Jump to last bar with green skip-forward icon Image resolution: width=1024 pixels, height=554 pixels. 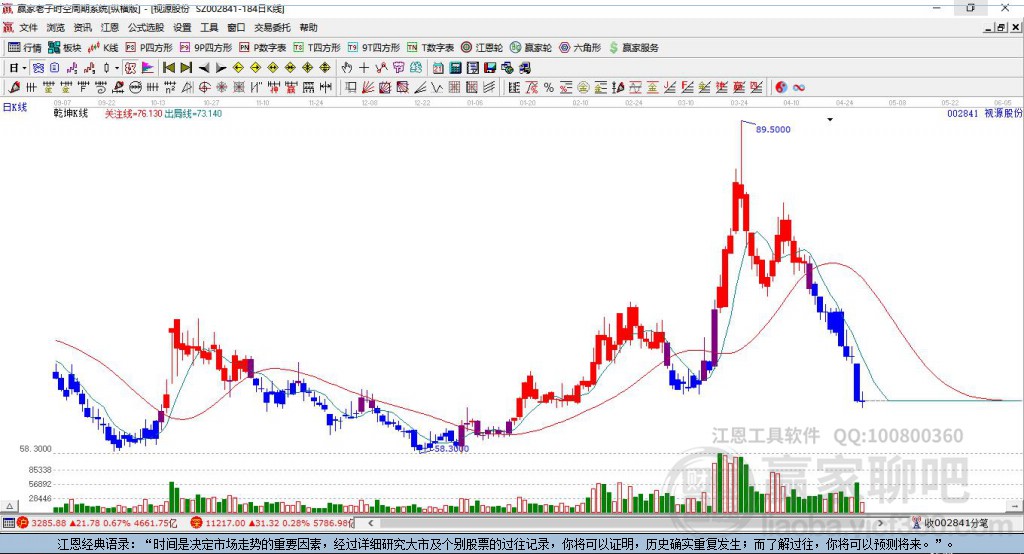point(186,68)
